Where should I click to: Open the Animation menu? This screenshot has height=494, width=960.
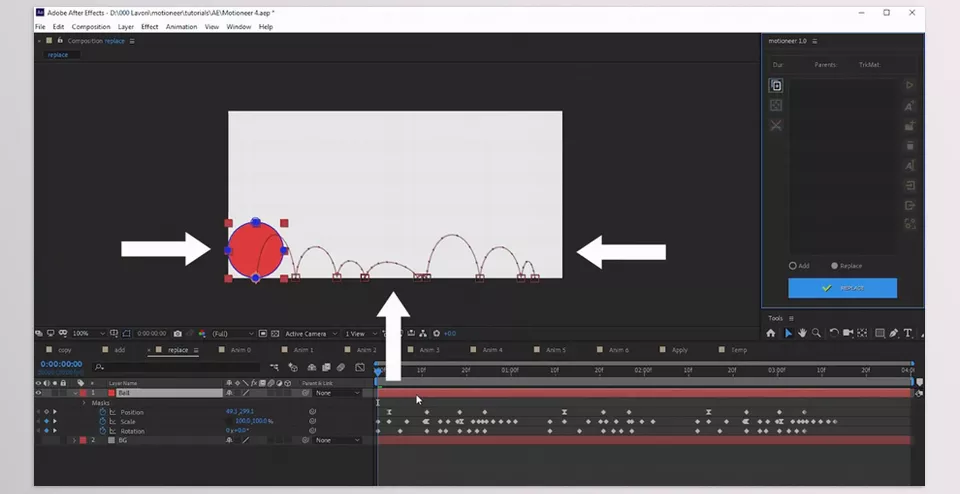[x=181, y=27]
